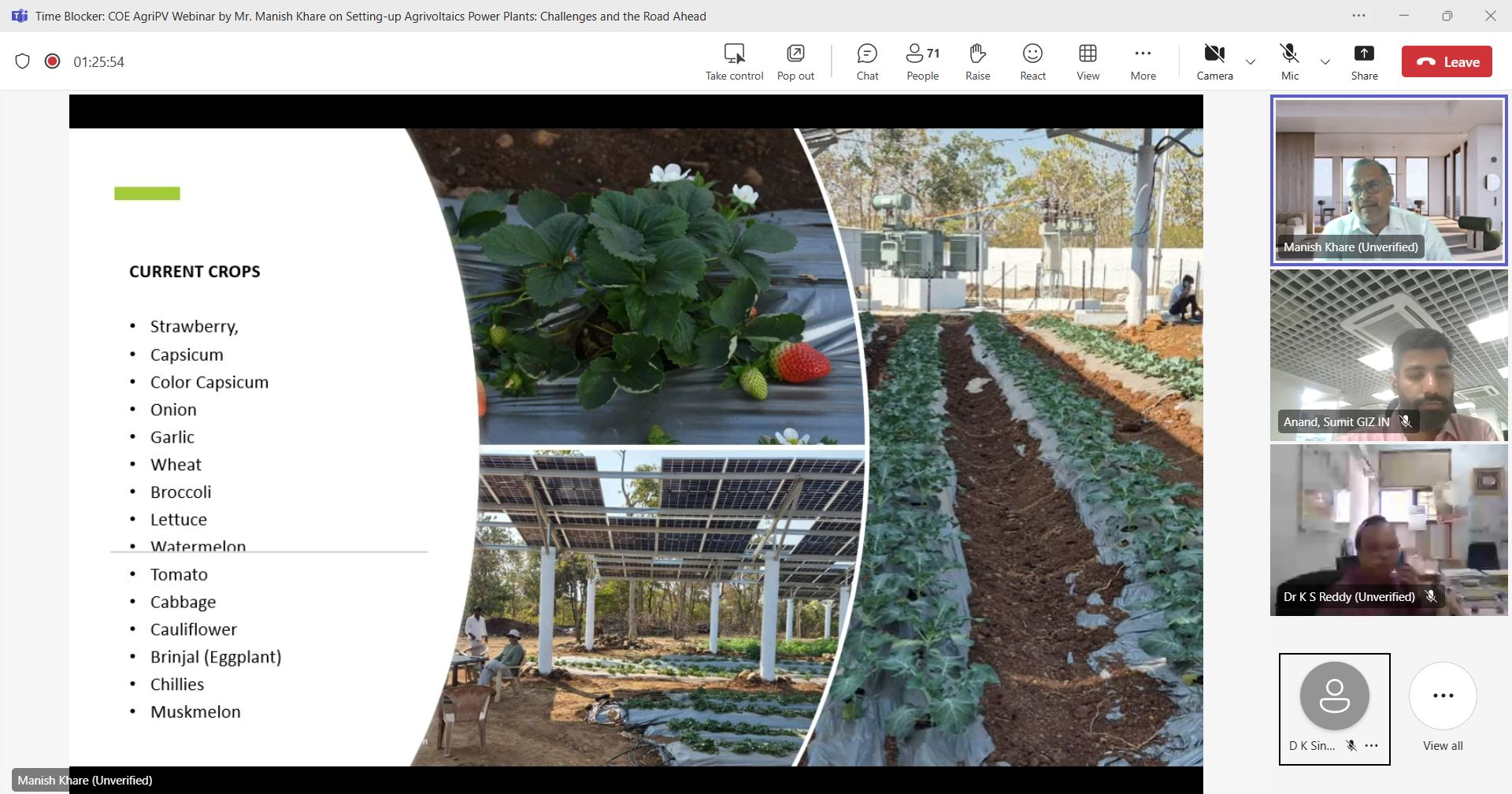
Task: Unmute the Mic
Action: pyautogui.click(x=1289, y=61)
